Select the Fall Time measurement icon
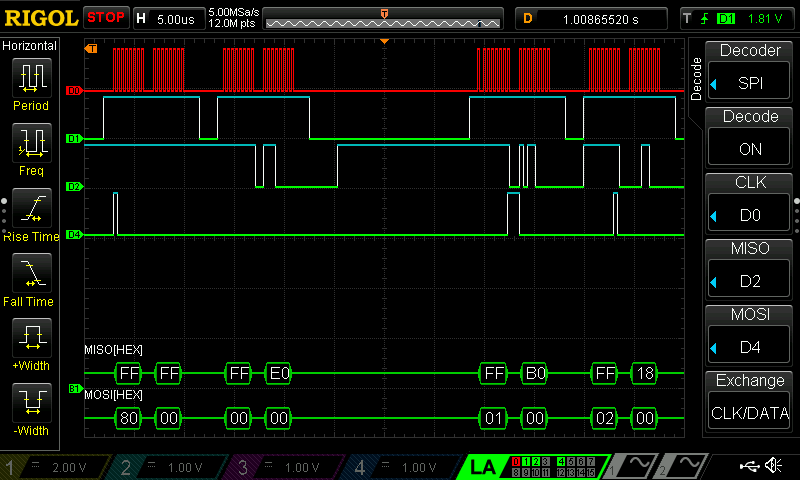800x480 pixels. [32, 273]
